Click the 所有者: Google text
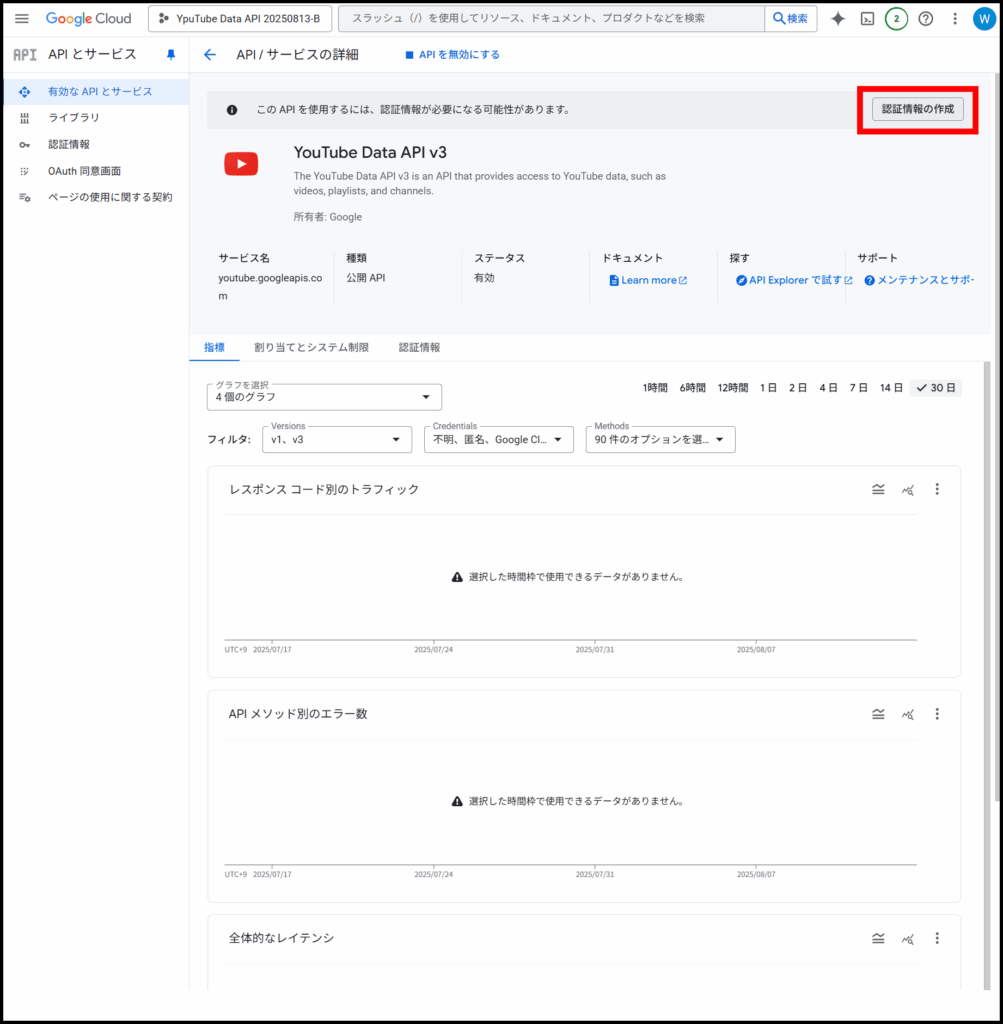This screenshot has height=1024, width=1003. [328, 217]
